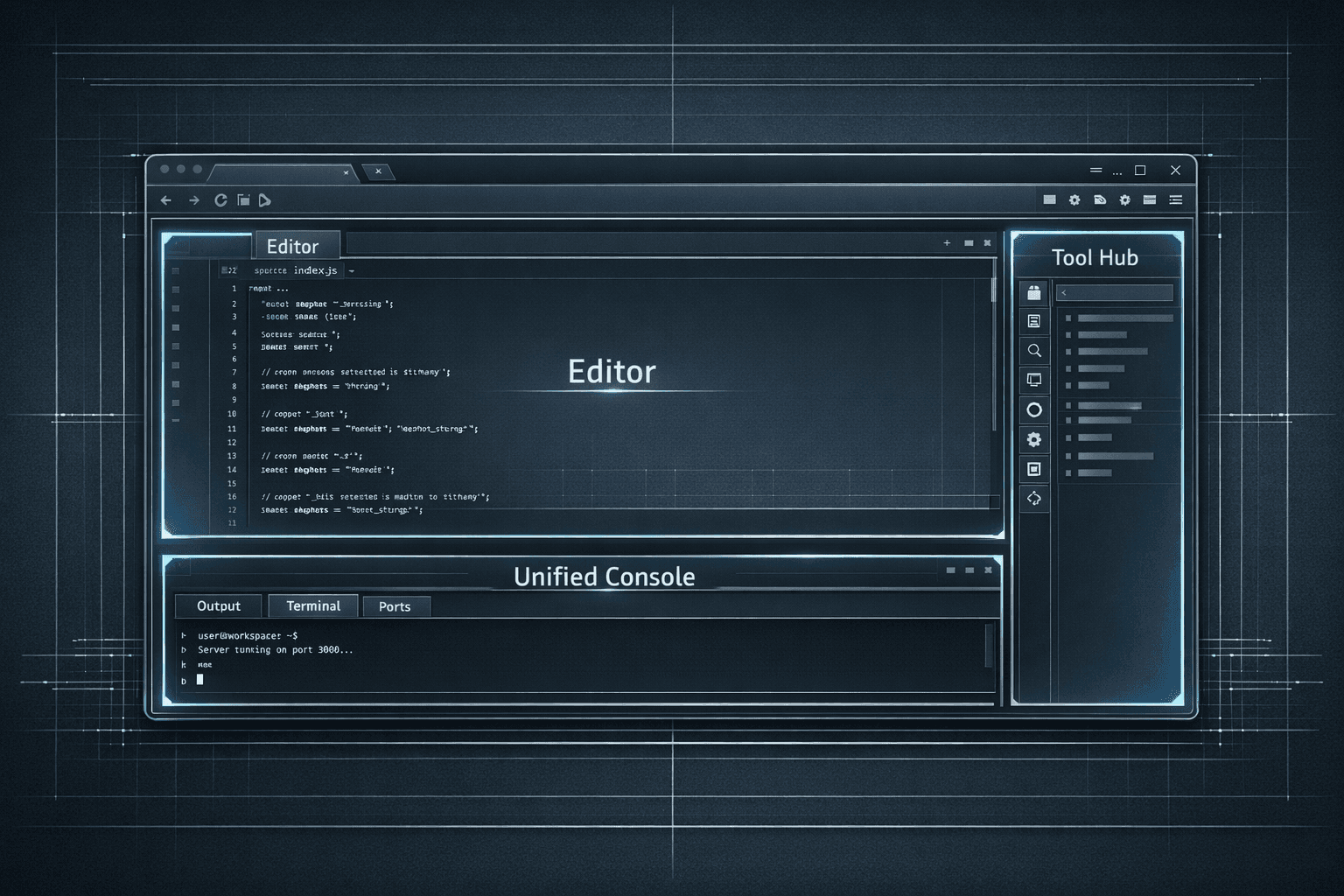This screenshot has width=1344, height=896.
Task: Click the Unified Console scrollbar
Action: click(990, 647)
